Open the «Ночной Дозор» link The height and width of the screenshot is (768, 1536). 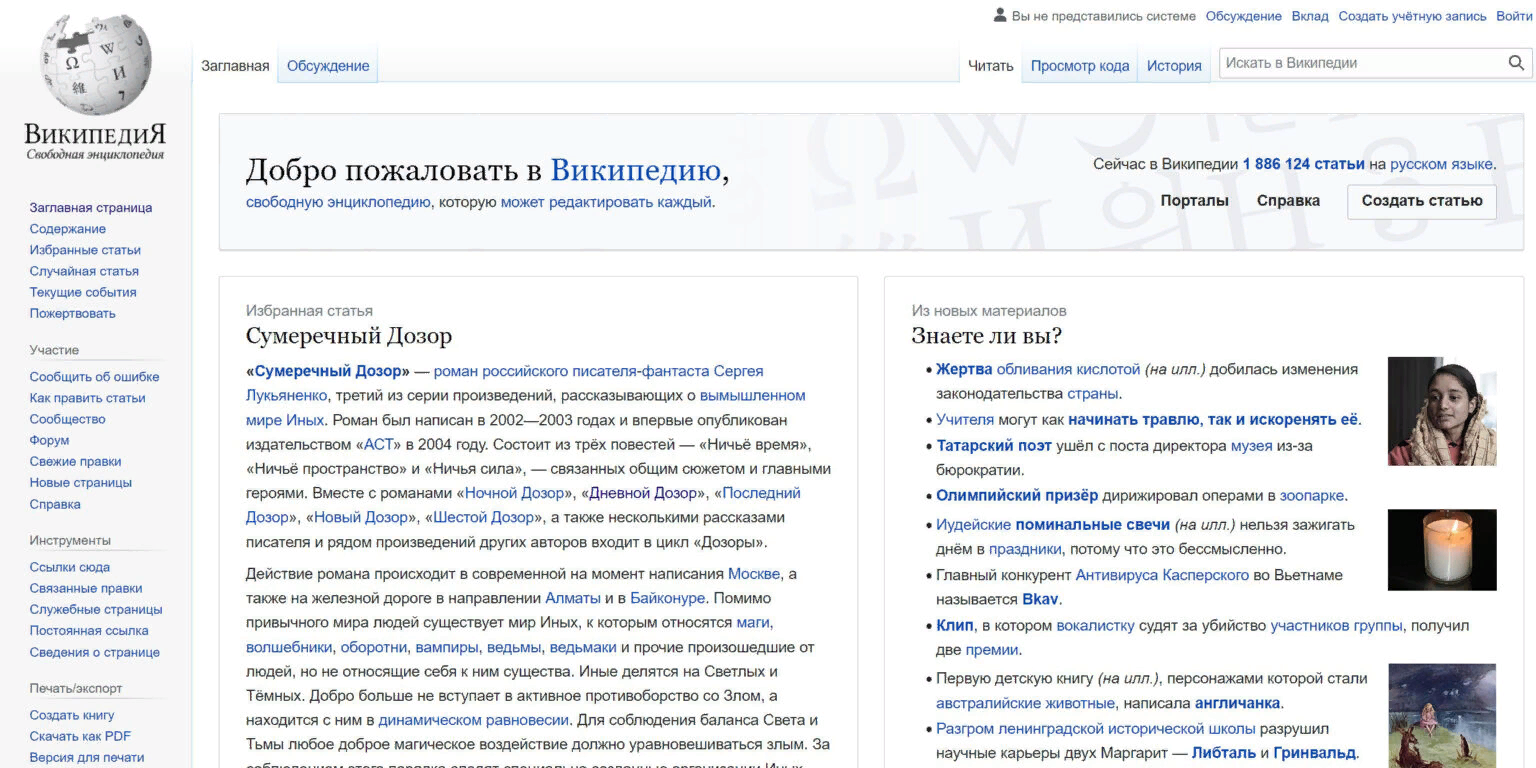[516, 493]
